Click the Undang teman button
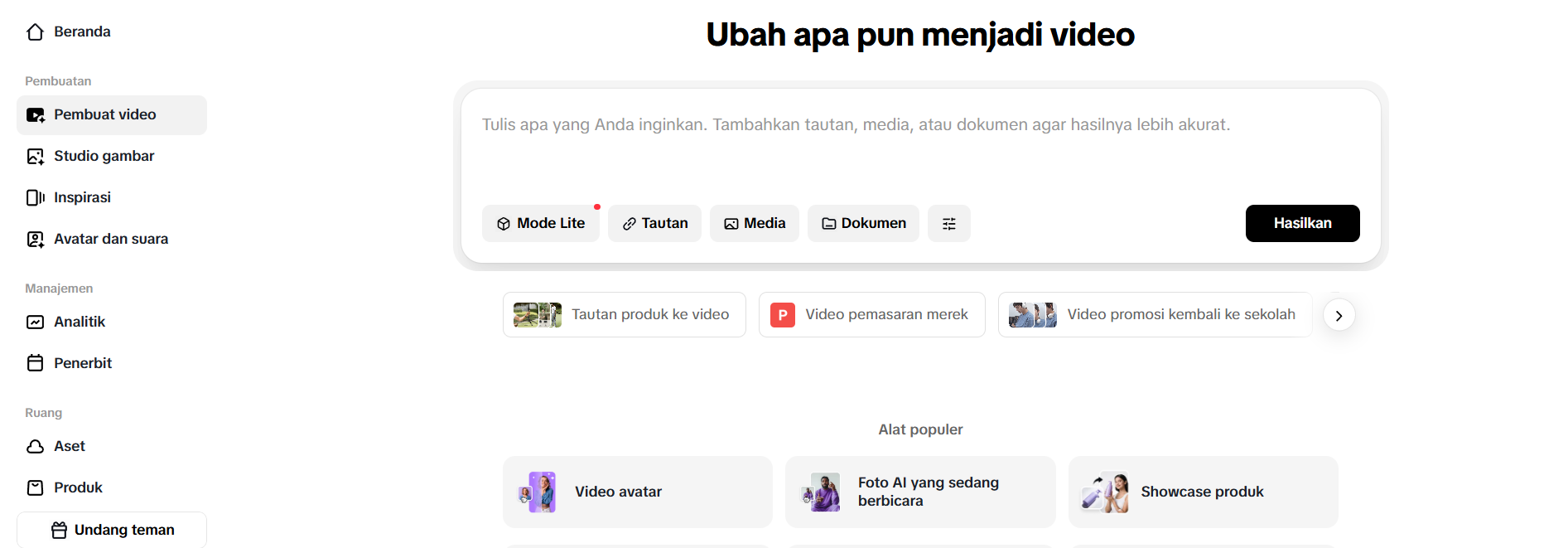This screenshot has width=1568, height=548. pos(112,530)
